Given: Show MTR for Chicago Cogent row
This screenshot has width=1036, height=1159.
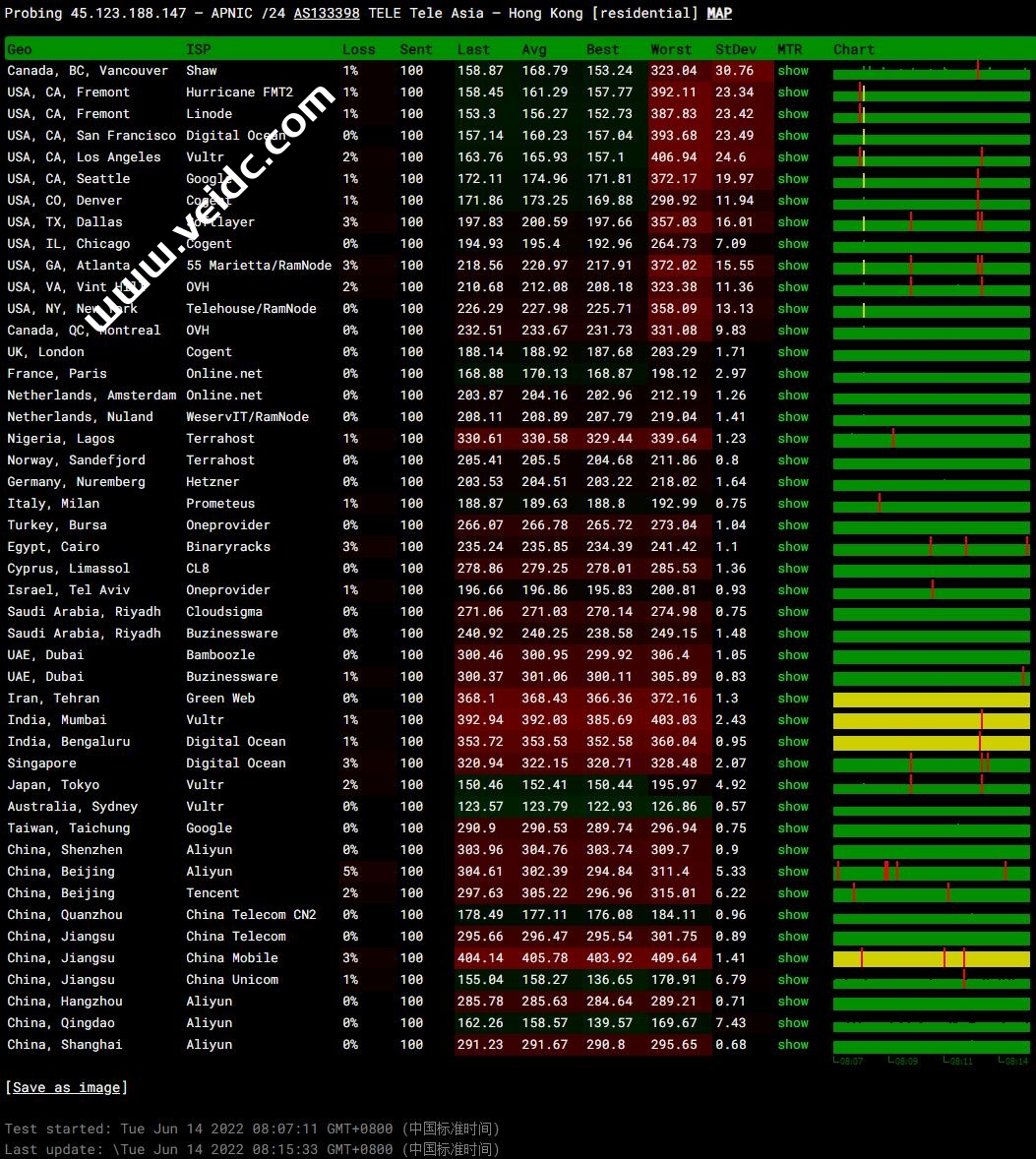Looking at the screenshot, I should pyautogui.click(x=793, y=244).
